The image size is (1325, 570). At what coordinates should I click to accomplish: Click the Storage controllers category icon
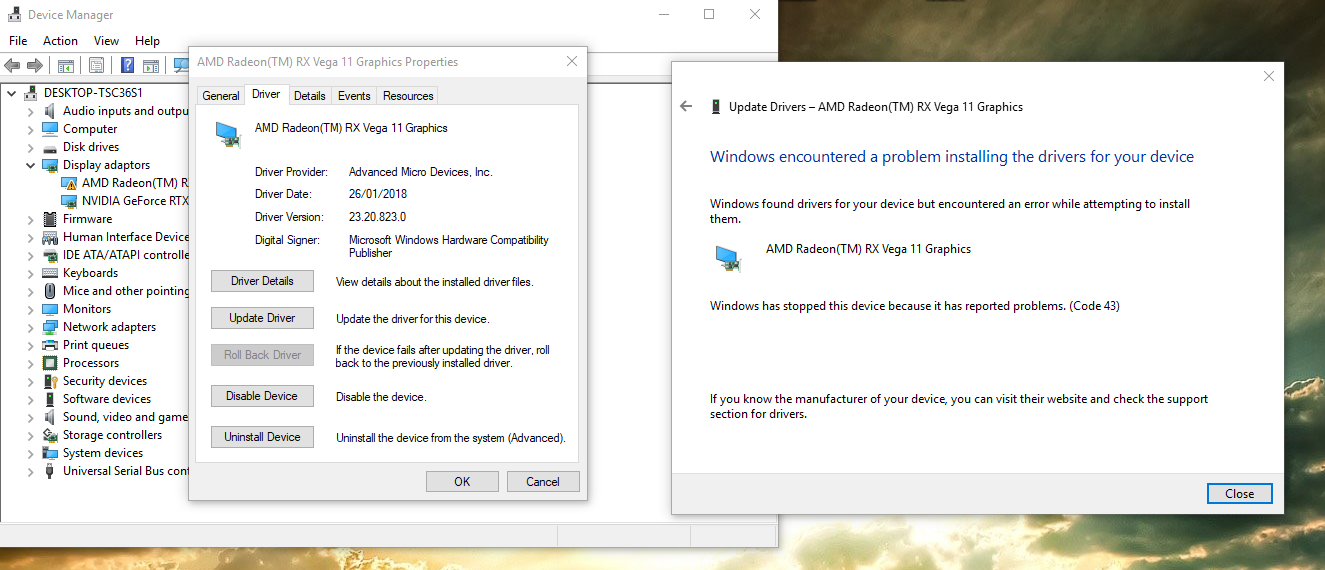(50, 435)
